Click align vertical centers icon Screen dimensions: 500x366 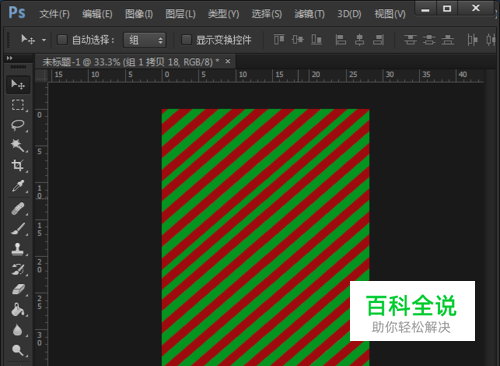point(298,40)
